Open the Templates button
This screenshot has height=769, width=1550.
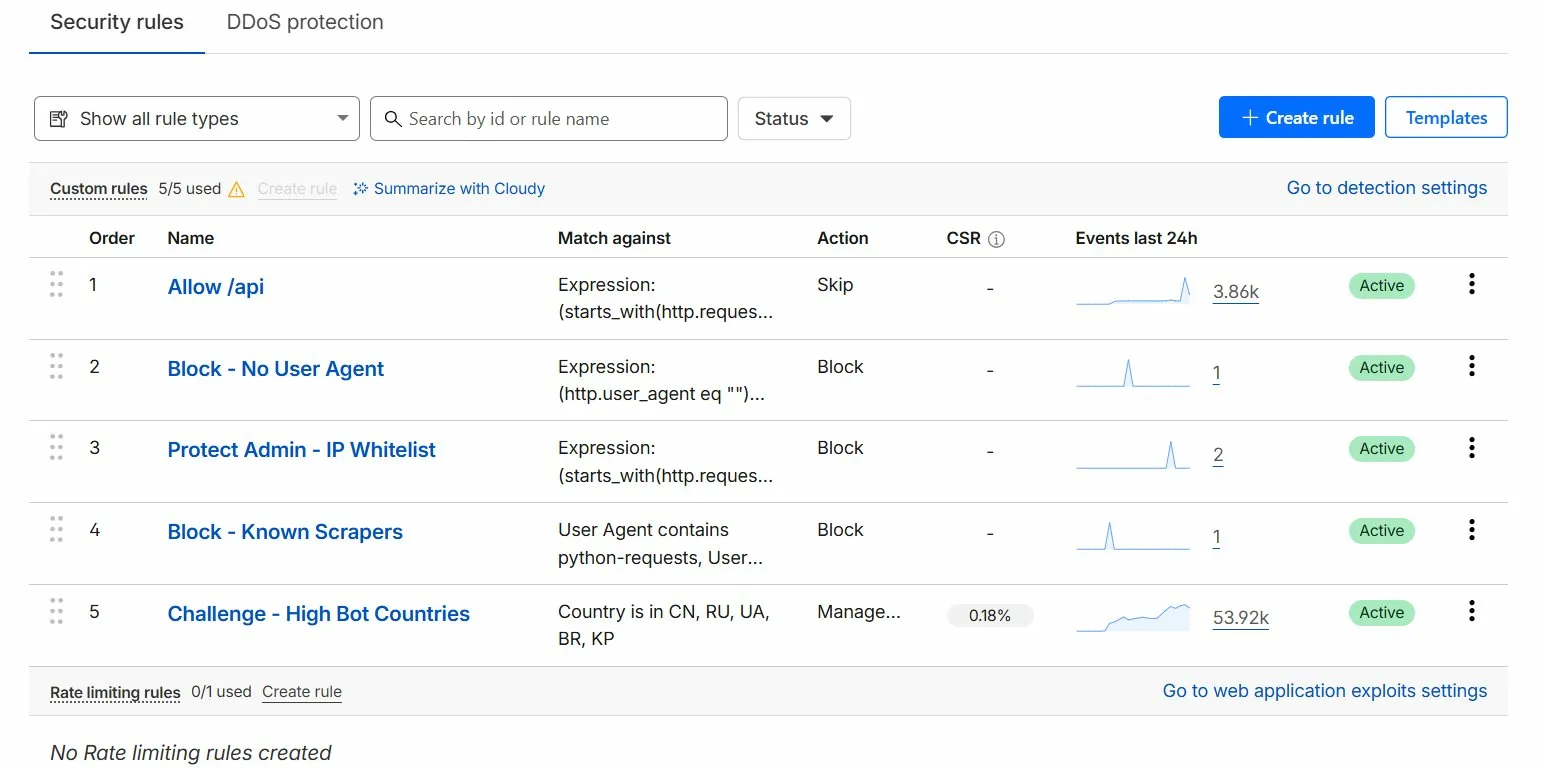click(x=1446, y=118)
